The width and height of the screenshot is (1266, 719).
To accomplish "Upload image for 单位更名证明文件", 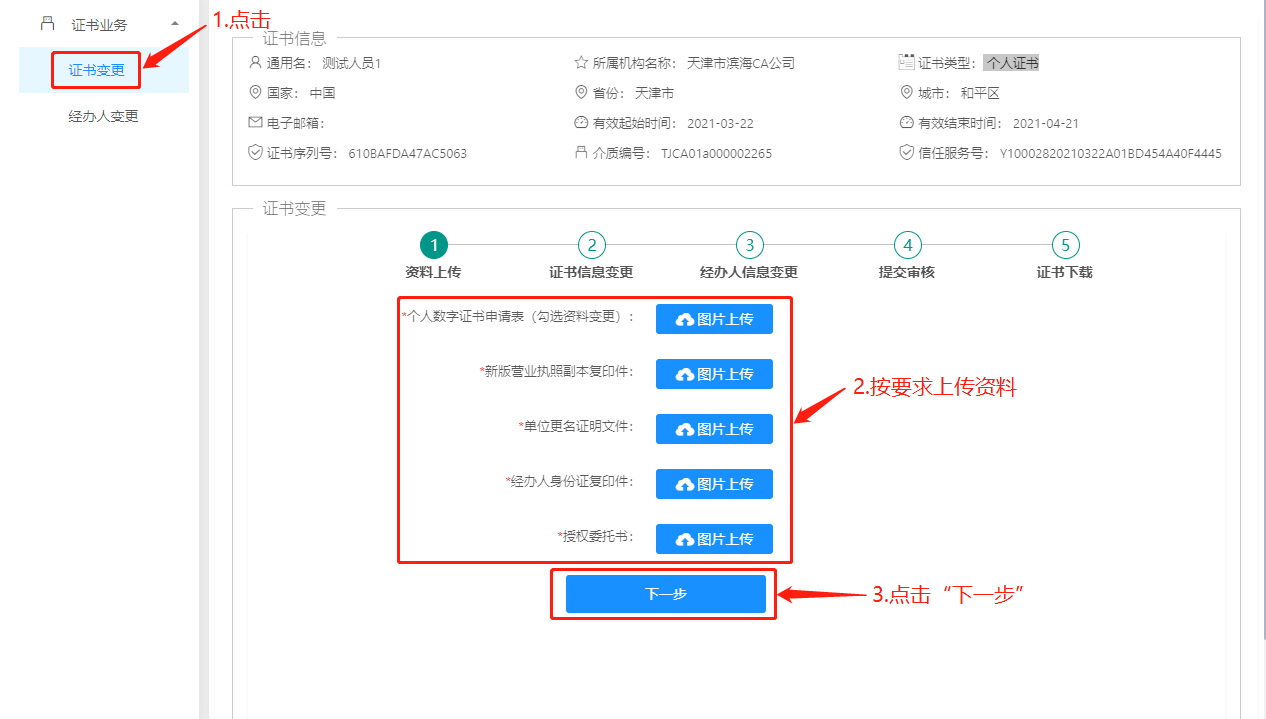I will click(714, 429).
